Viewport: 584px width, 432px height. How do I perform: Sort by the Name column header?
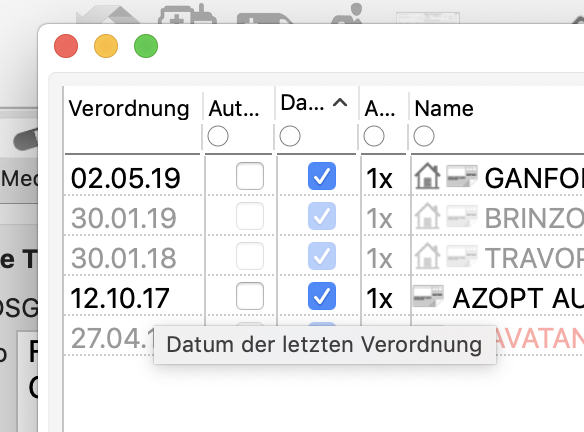pyautogui.click(x=444, y=109)
